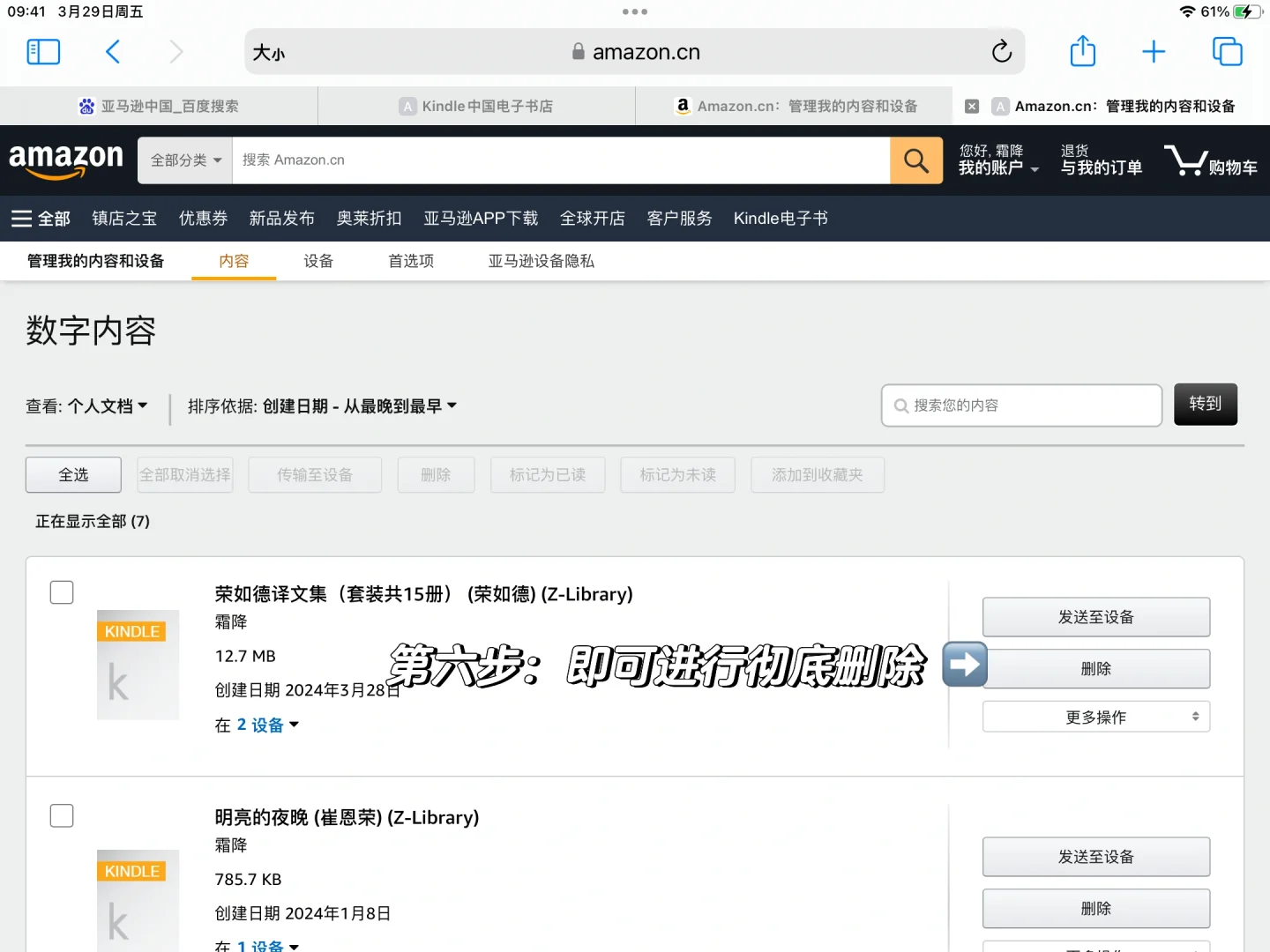Open 退货与我的订单

[x=1101, y=160]
